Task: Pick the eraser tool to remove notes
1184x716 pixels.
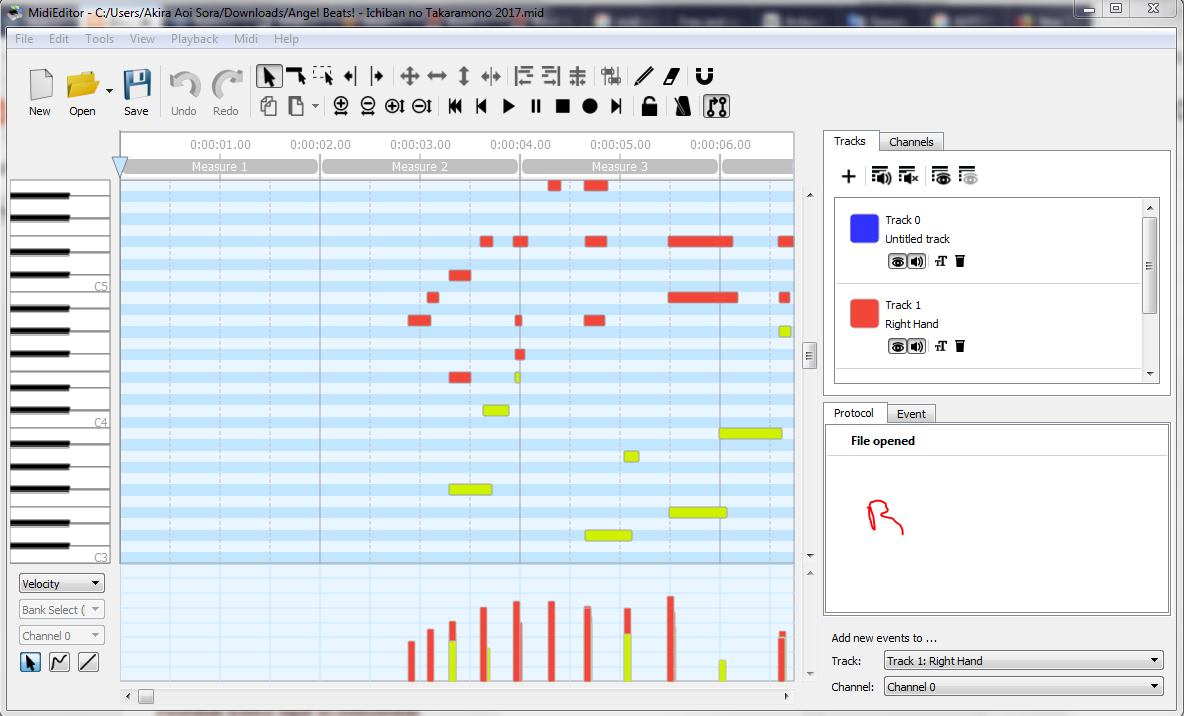Action: click(x=671, y=76)
